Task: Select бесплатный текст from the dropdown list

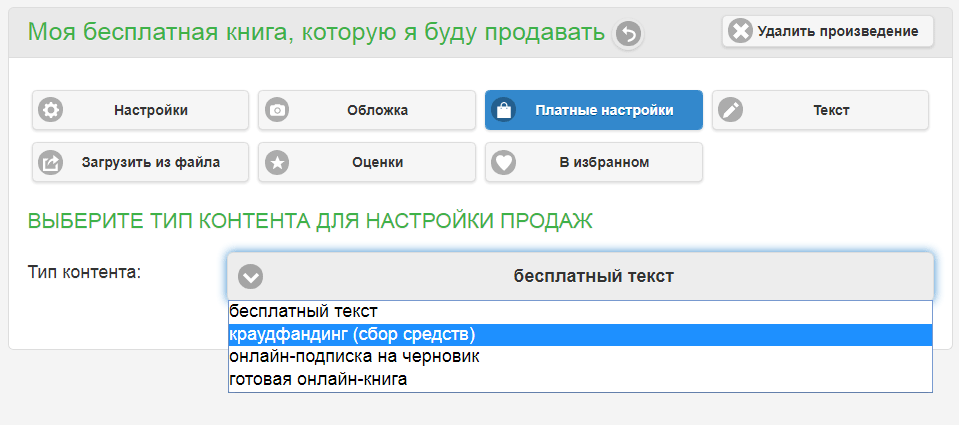Action: coord(303,311)
